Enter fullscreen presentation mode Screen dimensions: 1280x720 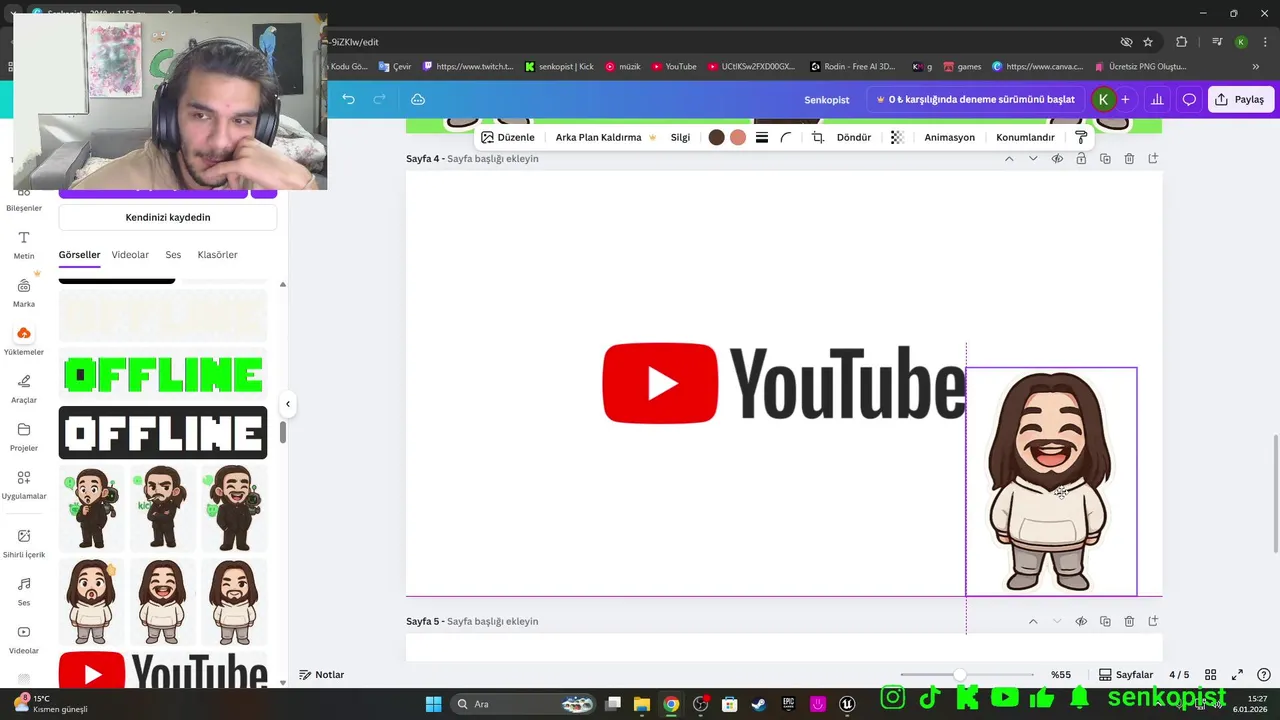pyautogui.click(x=1237, y=675)
